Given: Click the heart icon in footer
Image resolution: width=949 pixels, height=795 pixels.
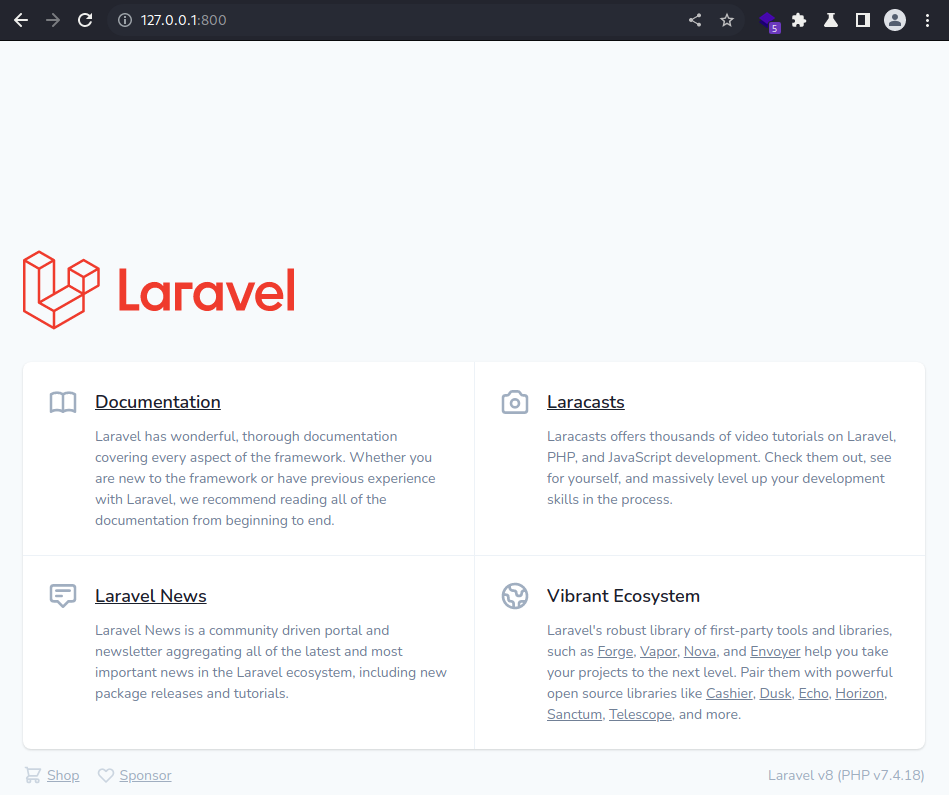Looking at the screenshot, I should [x=106, y=775].
